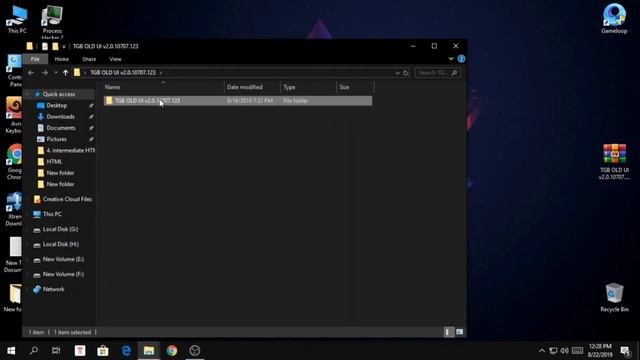Collapse the Quick access tree node
The width and height of the screenshot is (640, 360).
[x=27, y=94]
